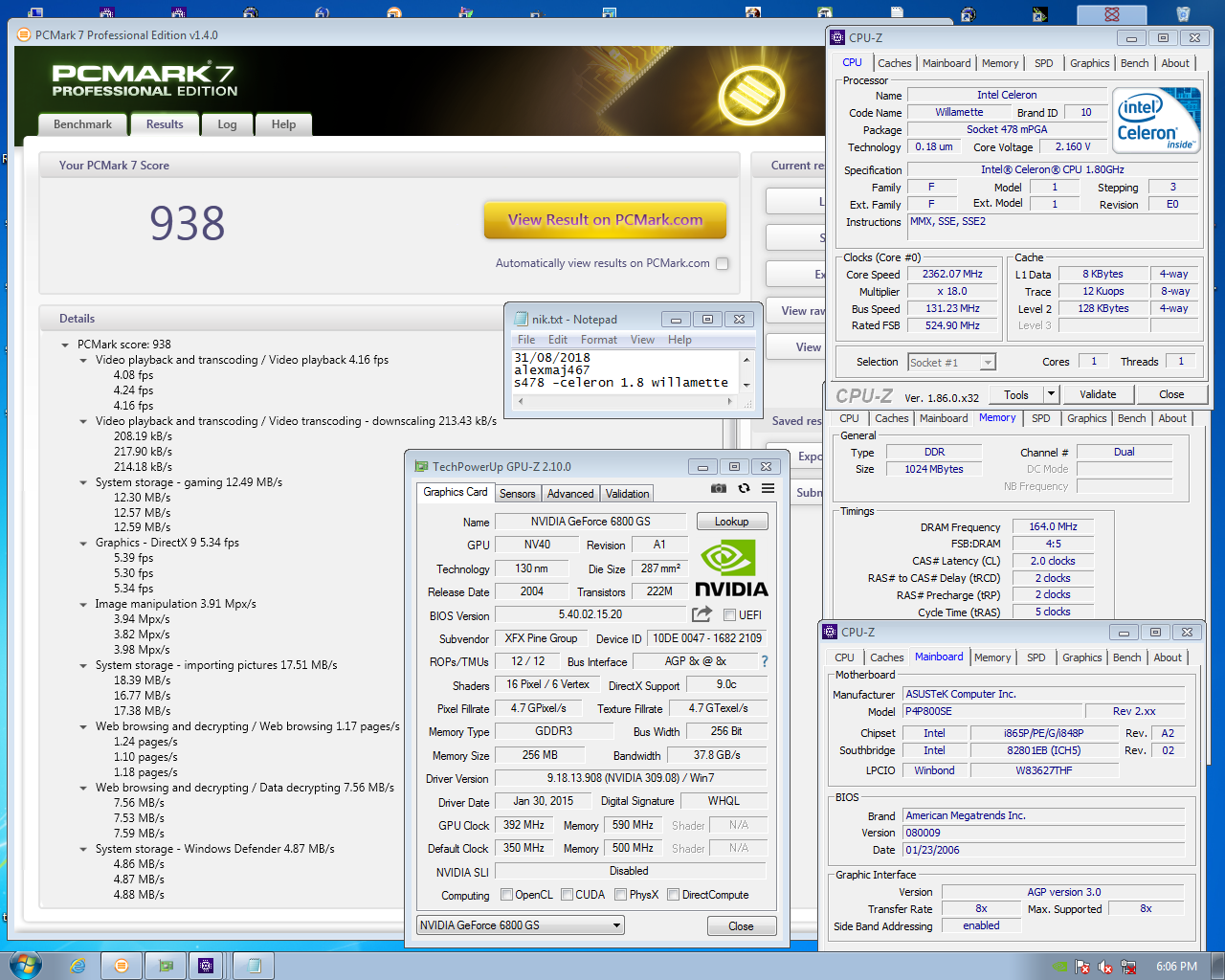Click the Bus Interface question mark

point(764,661)
